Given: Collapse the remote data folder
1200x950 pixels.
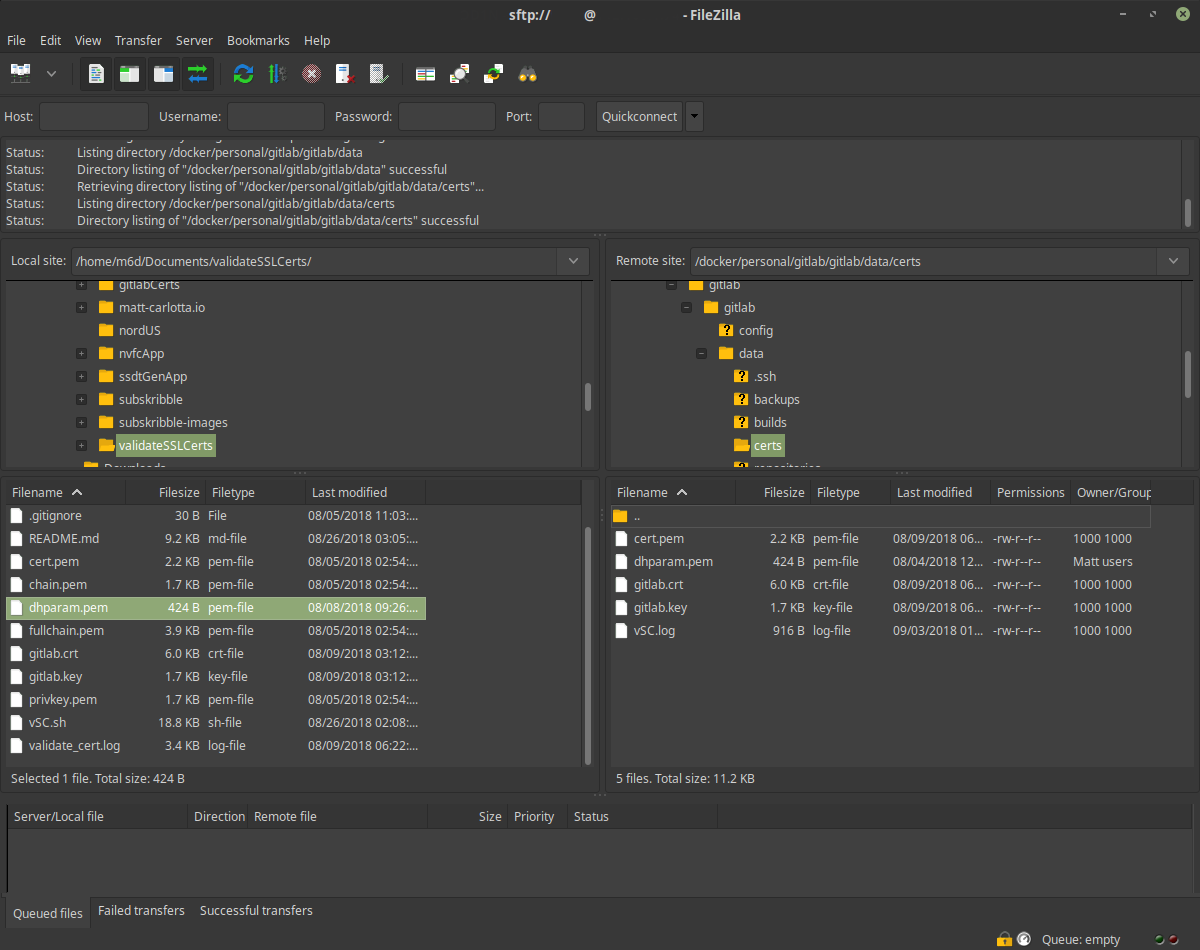Looking at the screenshot, I should (x=701, y=353).
